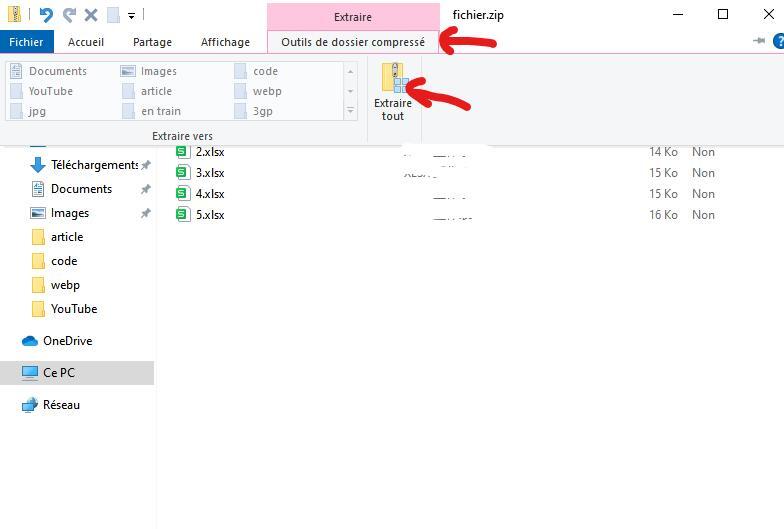
Task: Open the blue help question mark icon
Action: [778, 41]
